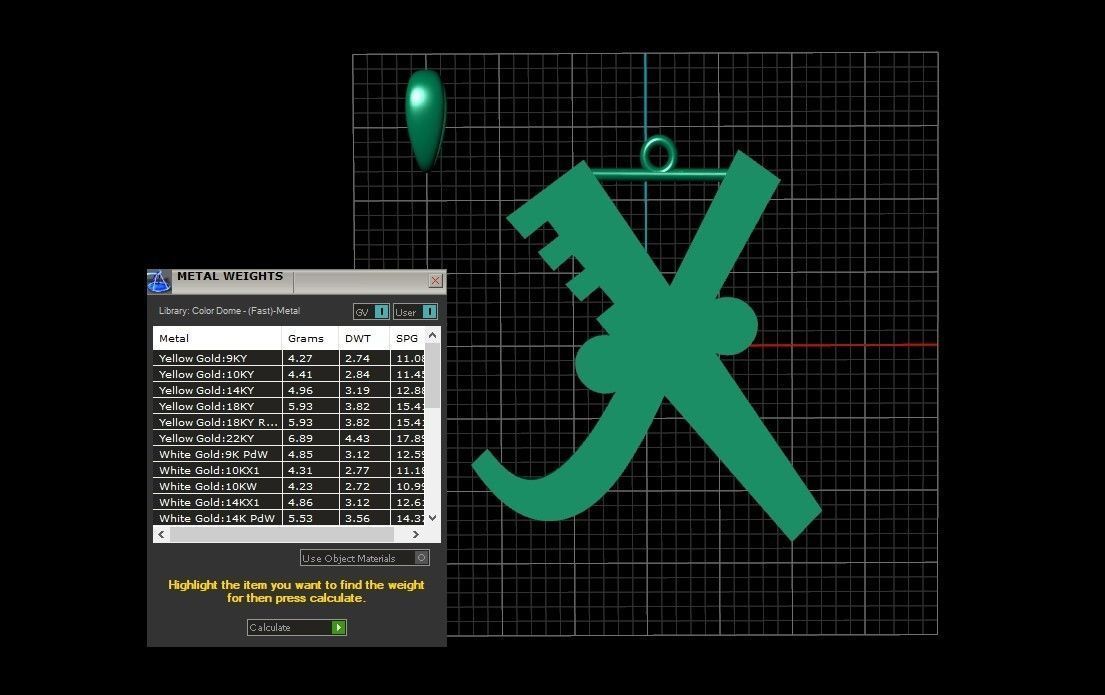Select the White Gold:14KX1 row
The image size is (1105, 695).
(x=289, y=502)
